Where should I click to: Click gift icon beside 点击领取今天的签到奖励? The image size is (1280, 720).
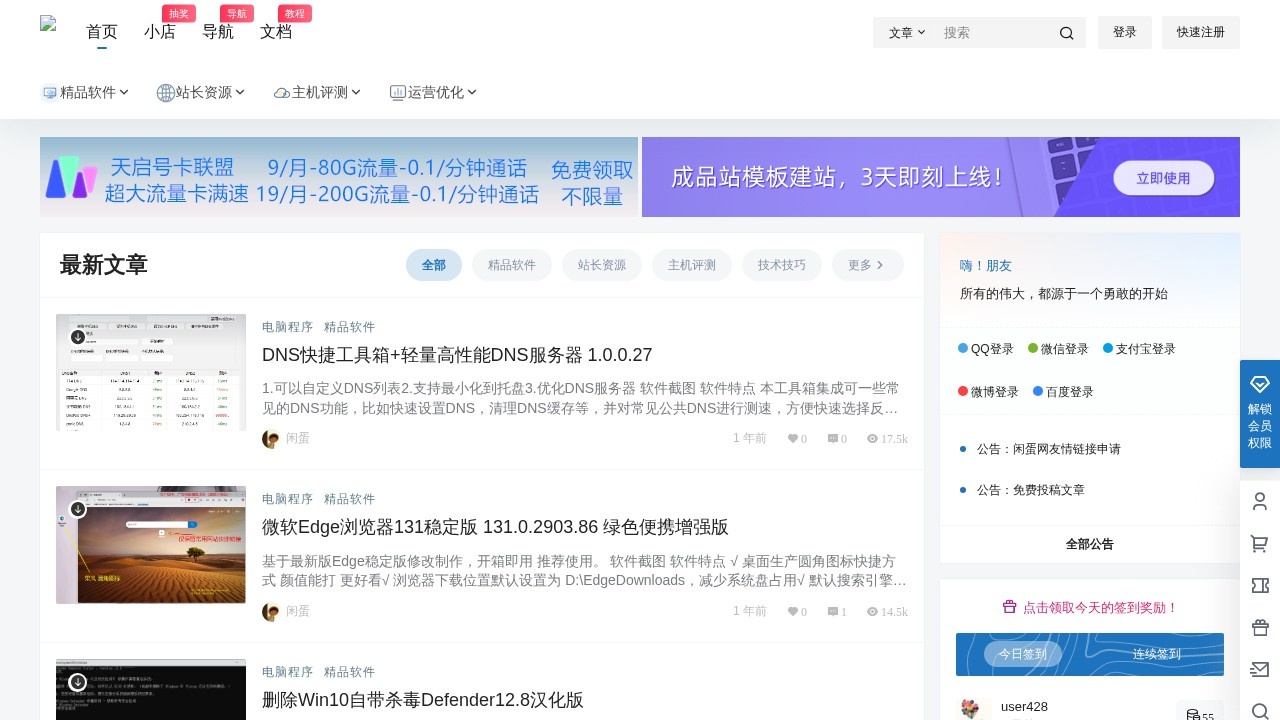pos(1009,607)
